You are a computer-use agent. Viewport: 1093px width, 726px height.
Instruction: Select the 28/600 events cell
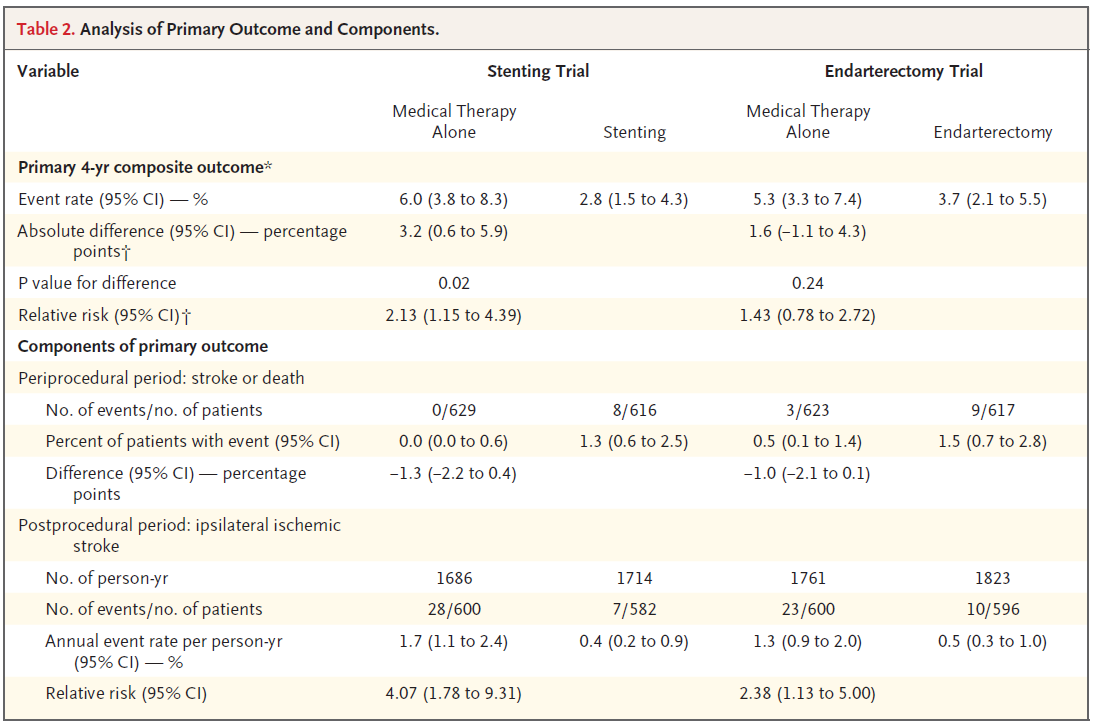click(x=454, y=609)
